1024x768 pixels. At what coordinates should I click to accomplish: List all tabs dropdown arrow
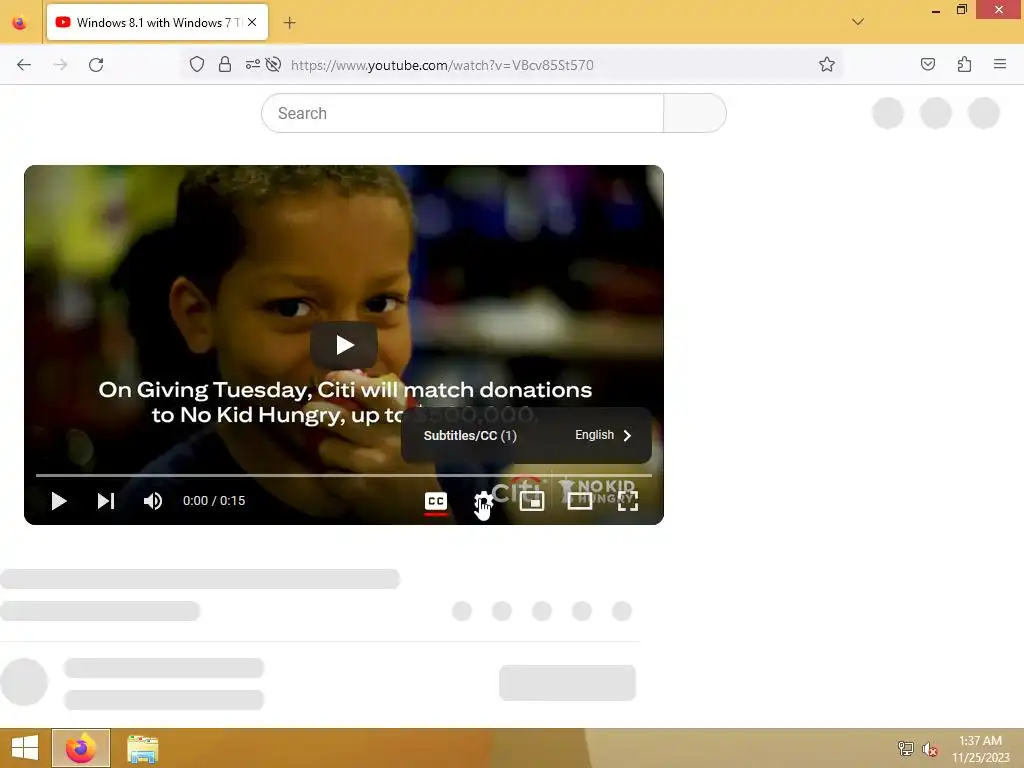tap(857, 22)
